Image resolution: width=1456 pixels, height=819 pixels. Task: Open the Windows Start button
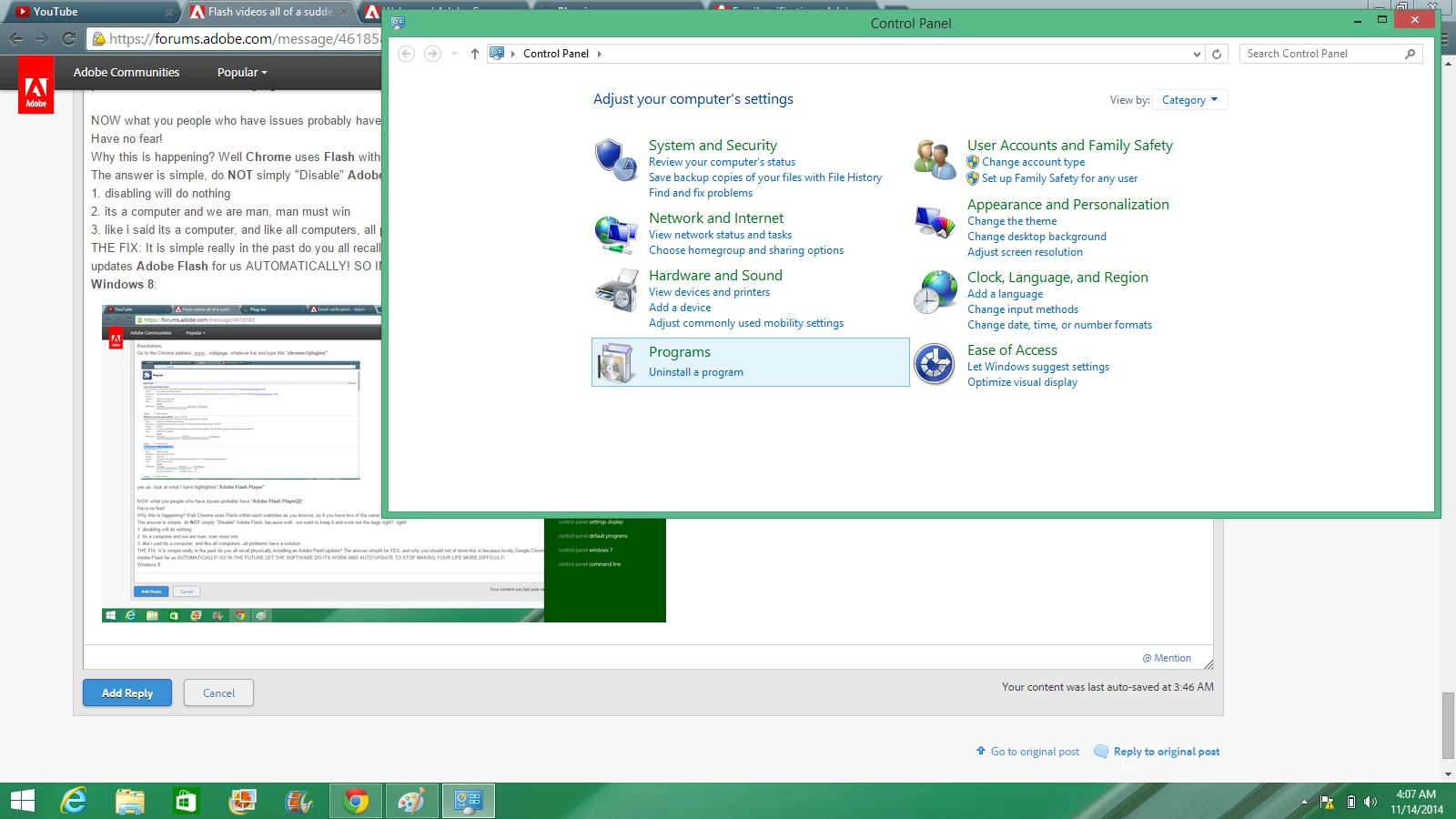pyautogui.click(x=22, y=801)
